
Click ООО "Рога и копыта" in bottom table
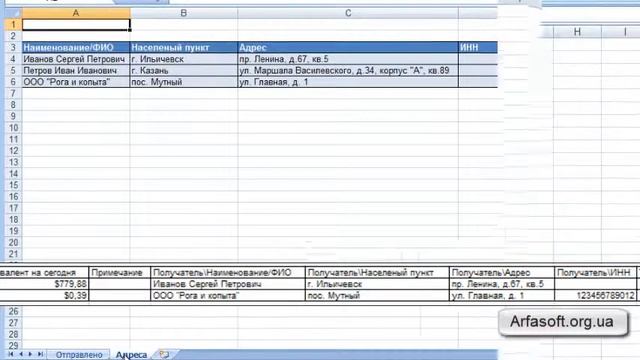(228, 296)
